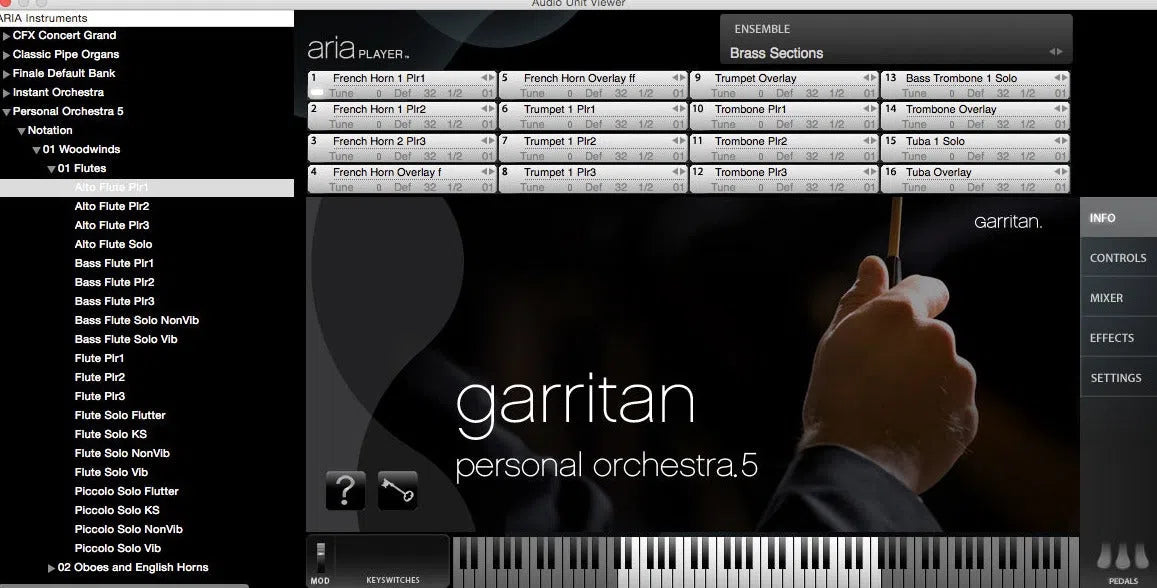
Task: Switch to the CONTROLS tab
Action: pos(1117,257)
